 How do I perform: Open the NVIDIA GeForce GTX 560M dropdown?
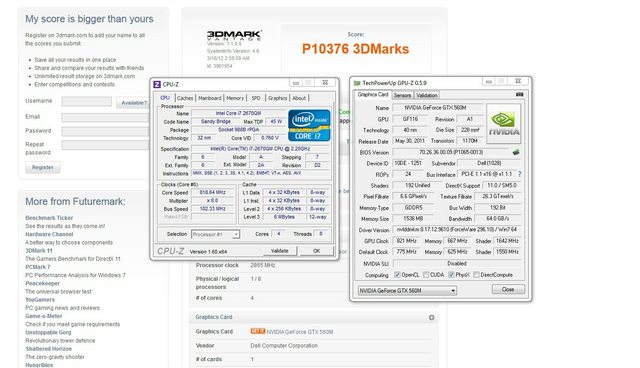pos(407,290)
